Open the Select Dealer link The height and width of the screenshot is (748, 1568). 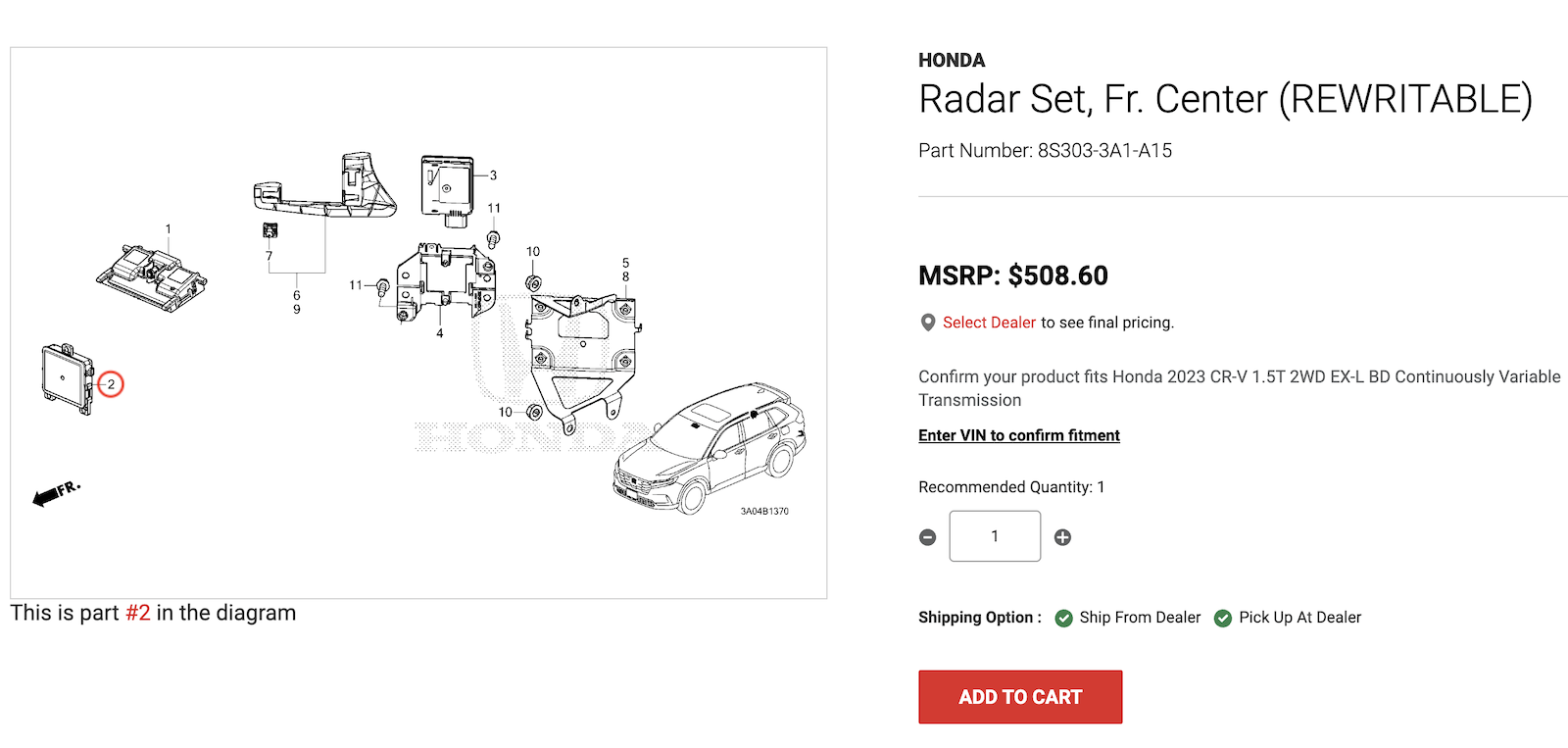coord(989,323)
